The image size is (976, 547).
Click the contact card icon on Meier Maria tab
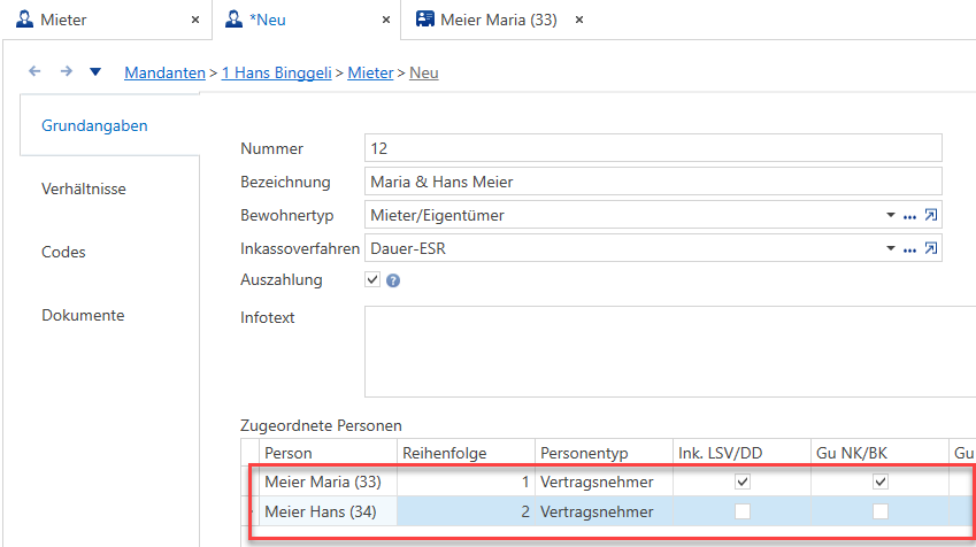[425, 19]
